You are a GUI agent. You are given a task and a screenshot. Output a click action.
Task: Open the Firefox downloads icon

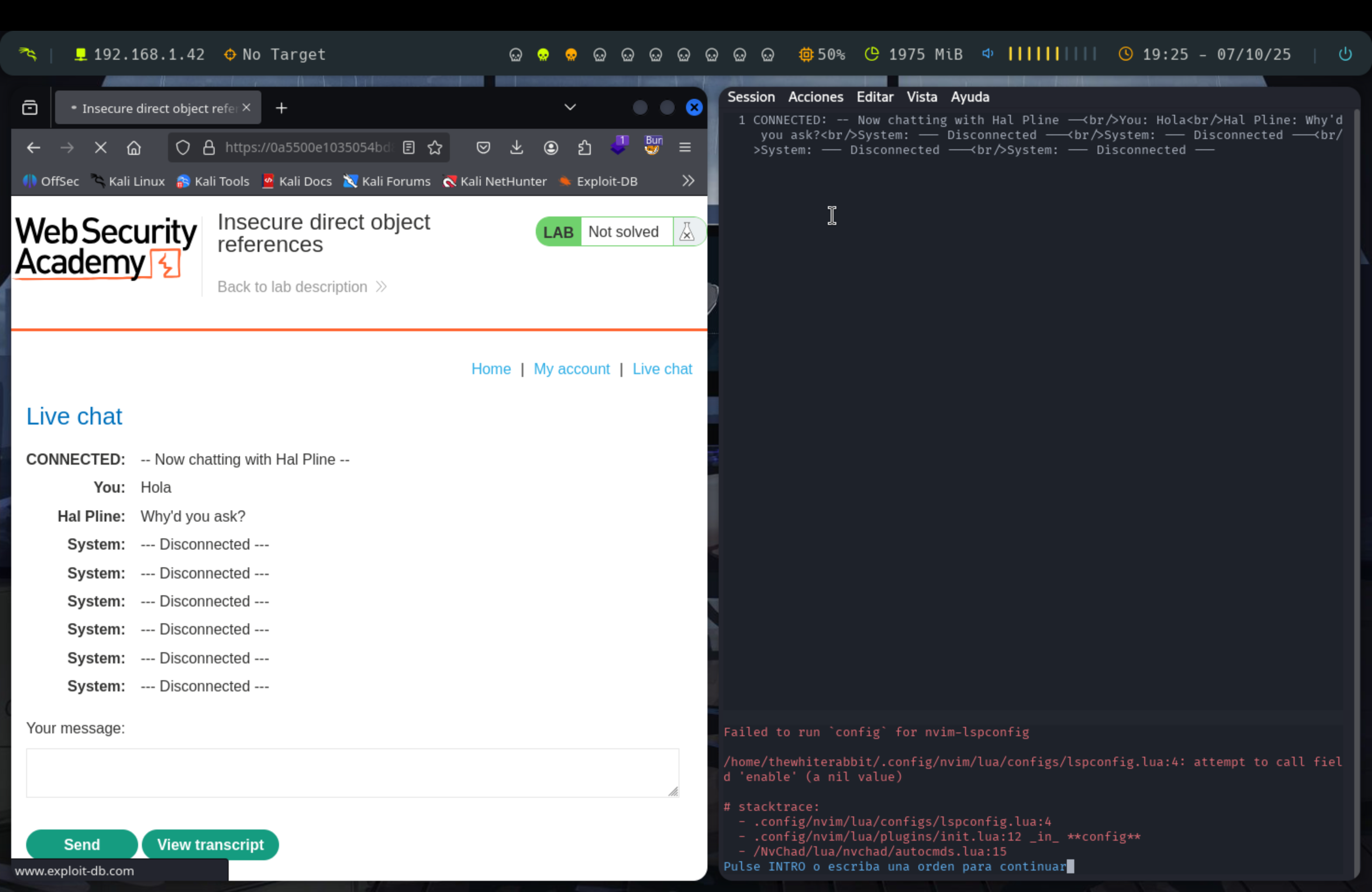pyautogui.click(x=517, y=148)
